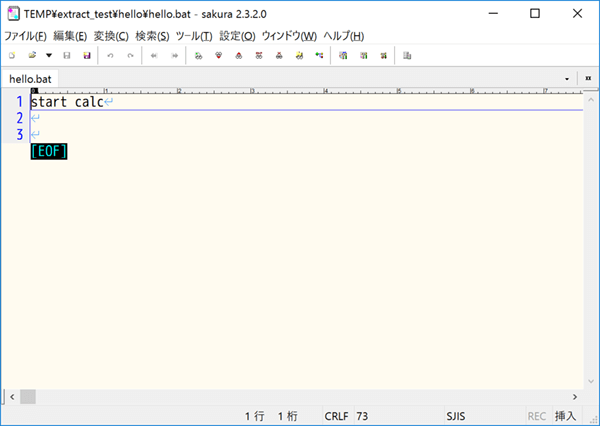This screenshot has height=426, width=600.
Task: Close the tab with the tab-bar close button
Action: [x=588, y=78]
